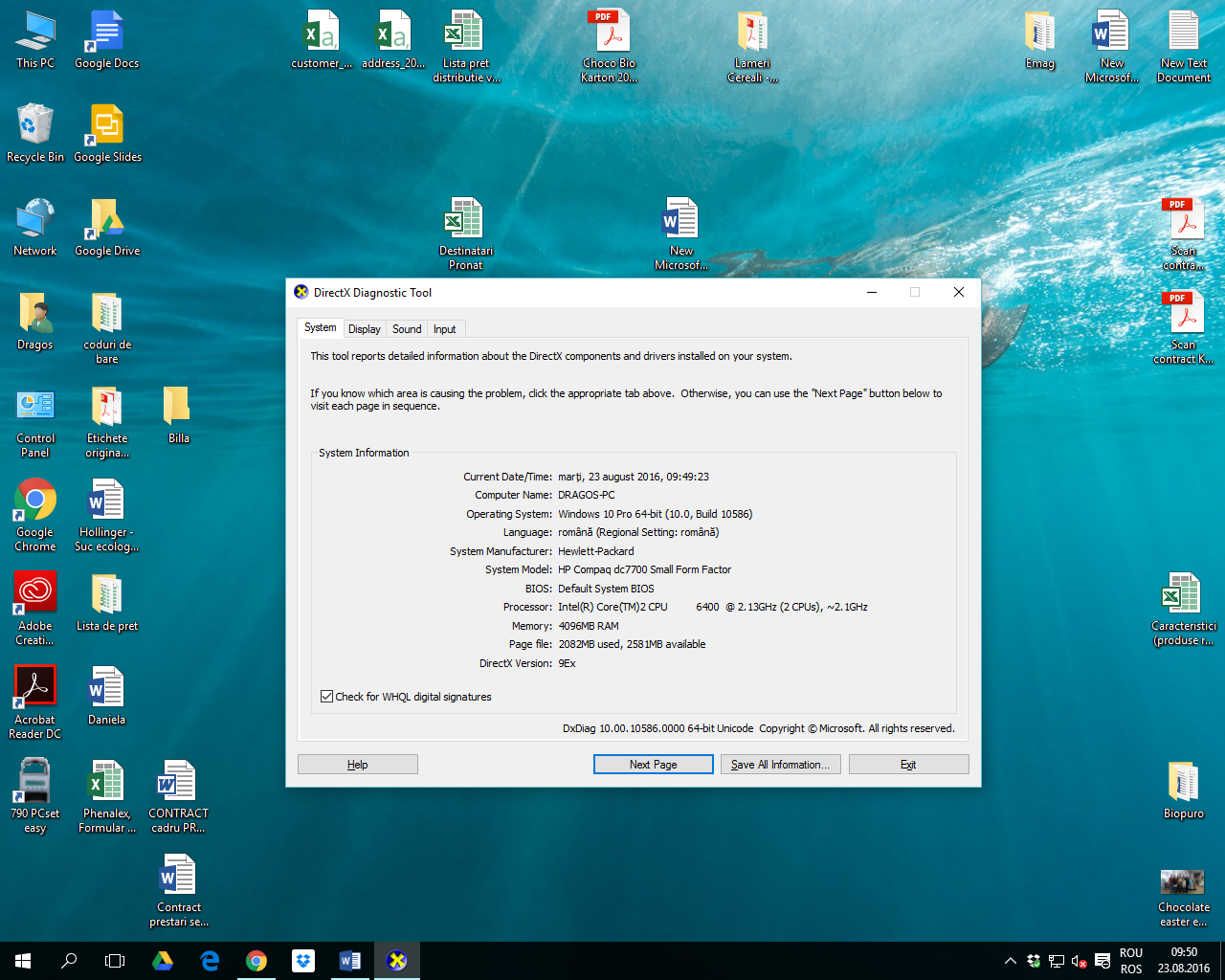Switch to the Sound tab

click(407, 329)
